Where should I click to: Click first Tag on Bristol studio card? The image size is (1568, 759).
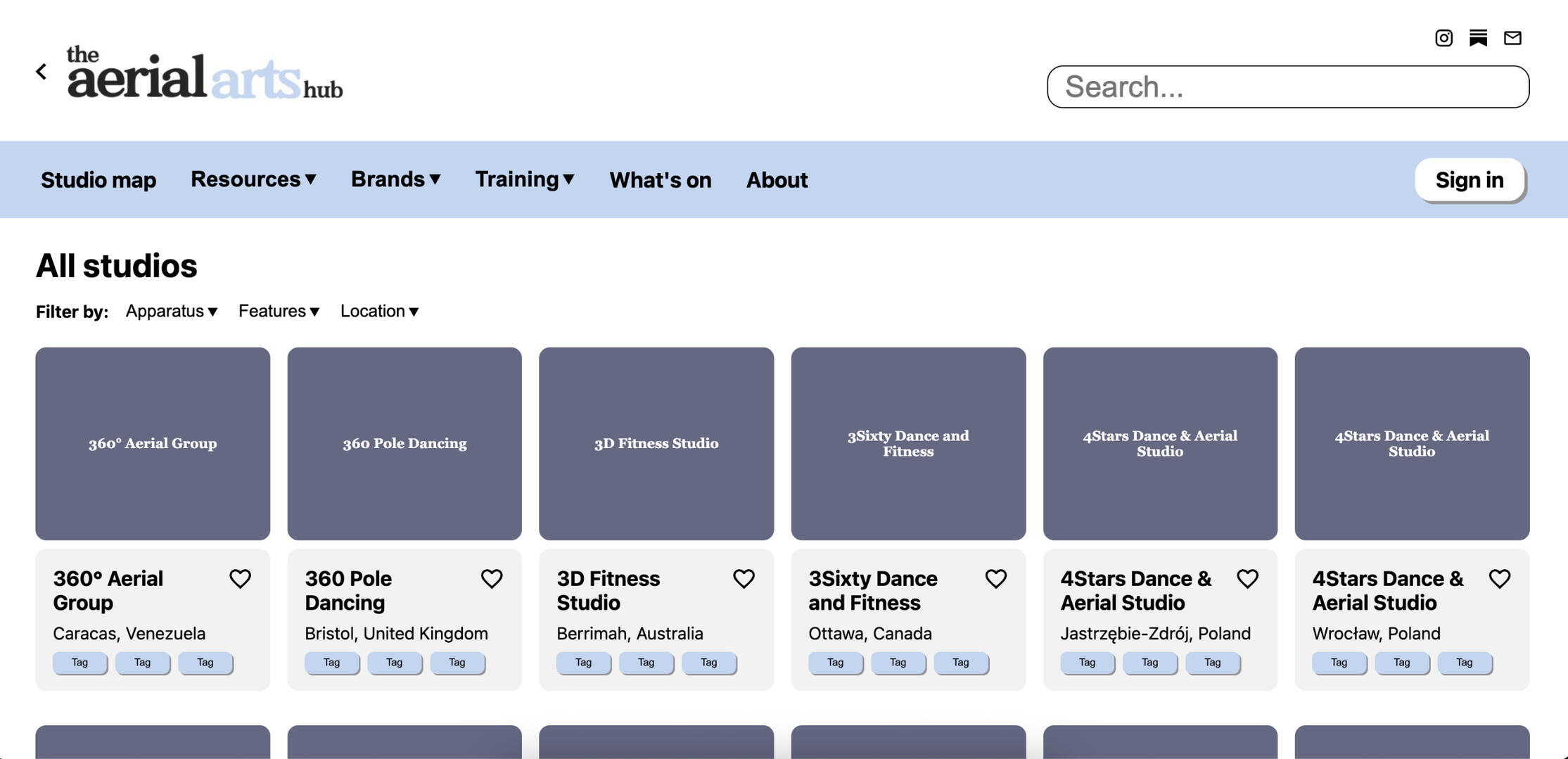coord(331,663)
